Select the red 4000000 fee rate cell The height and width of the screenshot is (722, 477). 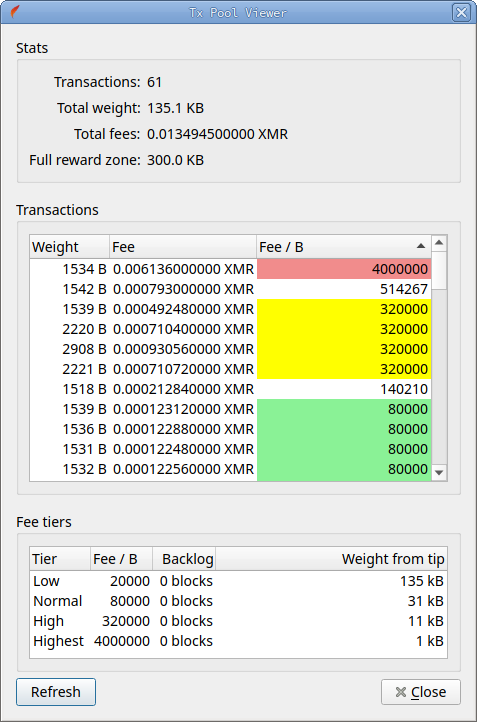(344, 269)
